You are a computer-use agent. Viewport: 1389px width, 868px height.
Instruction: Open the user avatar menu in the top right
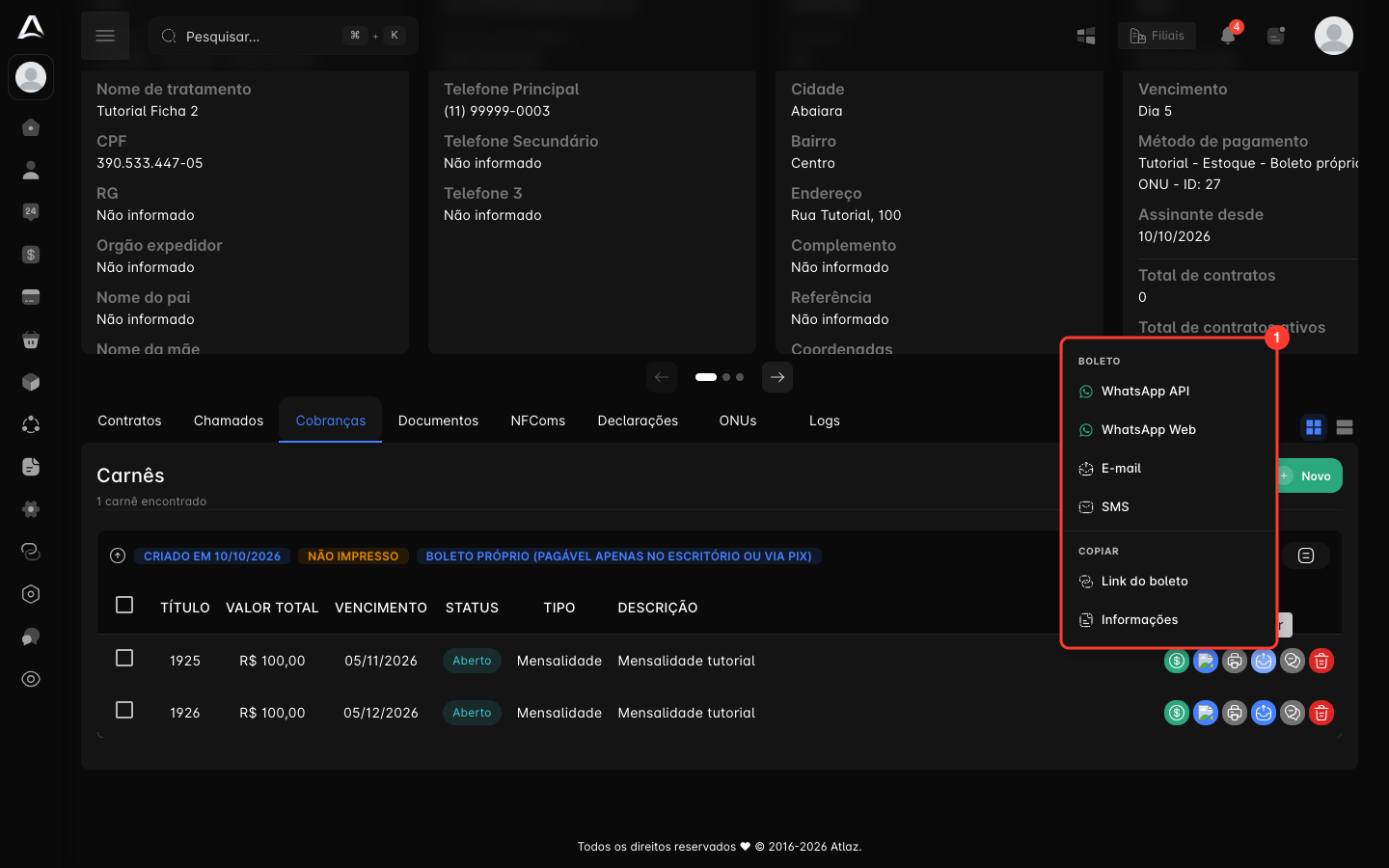tap(1334, 36)
